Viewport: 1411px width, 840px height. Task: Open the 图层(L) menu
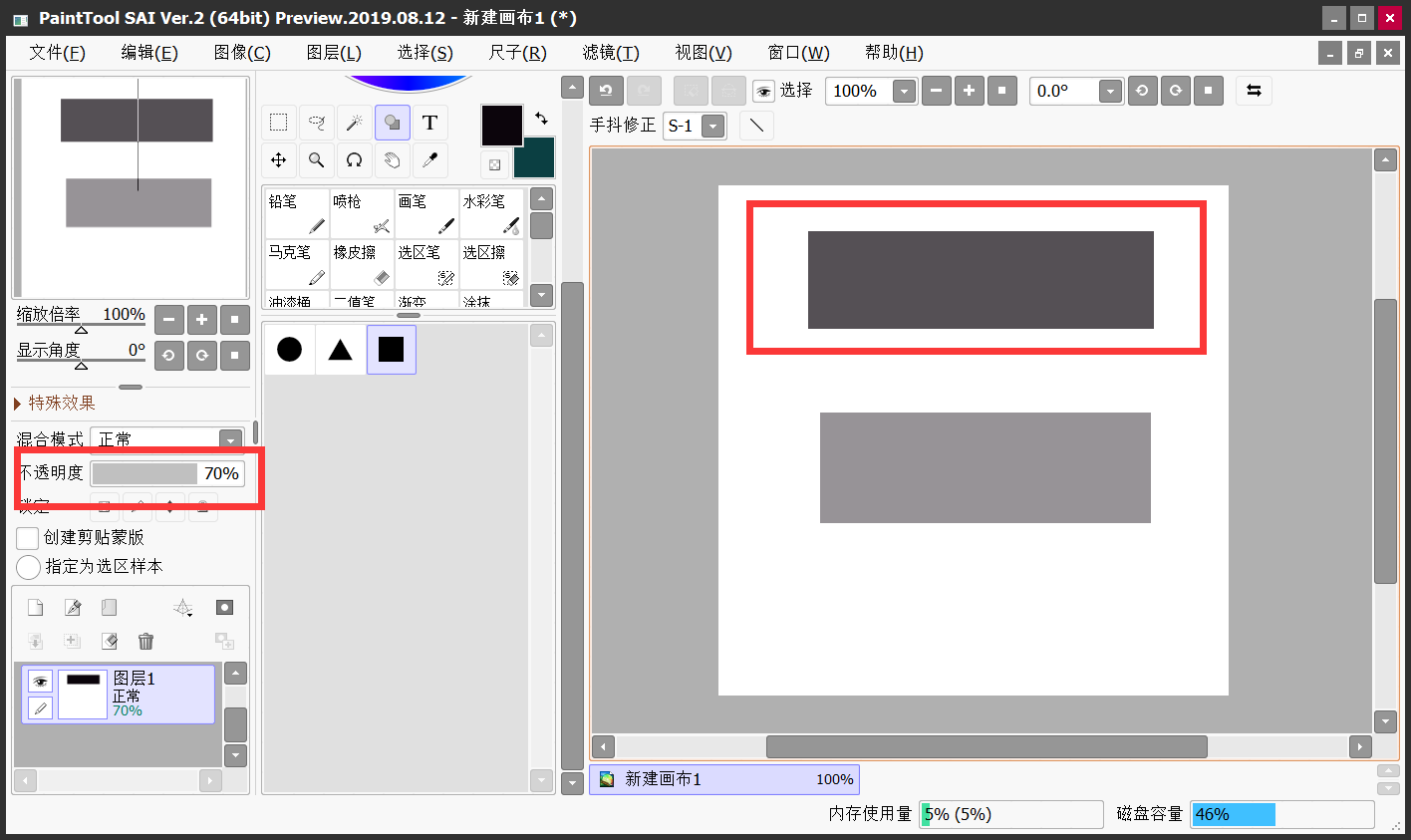(x=334, y=53)
